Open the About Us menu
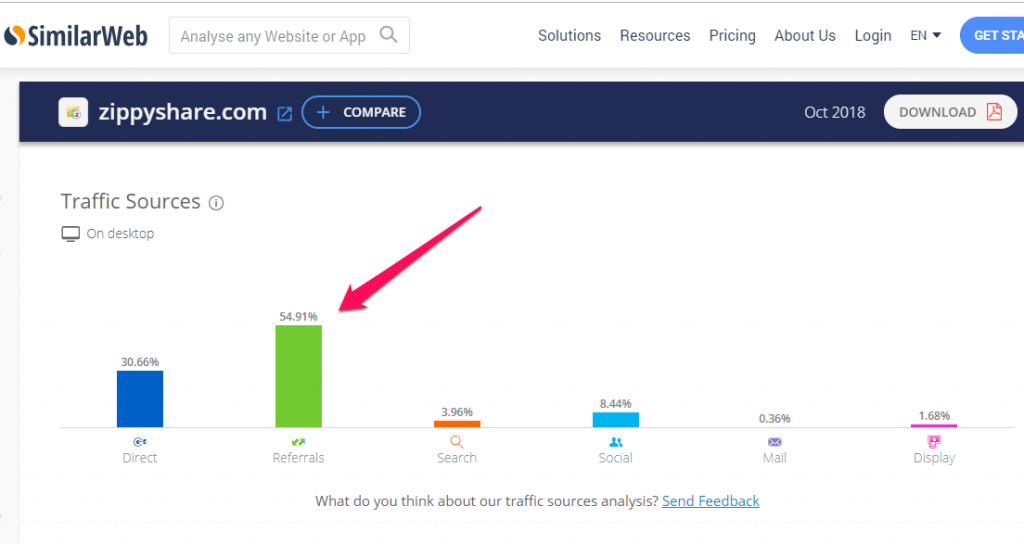Screen dimensions: 1024x544 (805, 36)
